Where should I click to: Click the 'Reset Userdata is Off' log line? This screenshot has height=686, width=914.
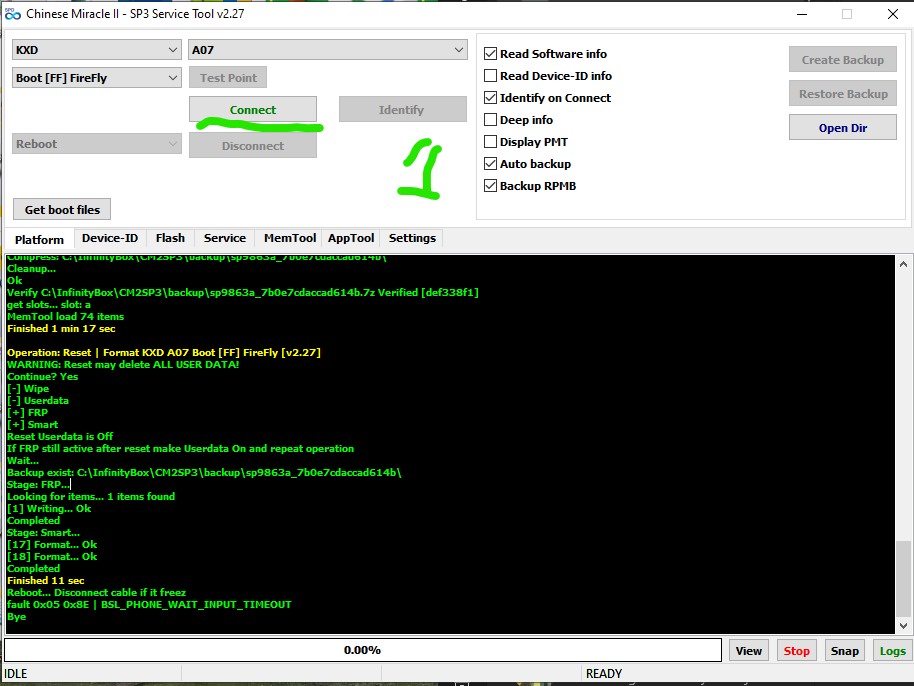pyautogui.click(x=60, y=436)
